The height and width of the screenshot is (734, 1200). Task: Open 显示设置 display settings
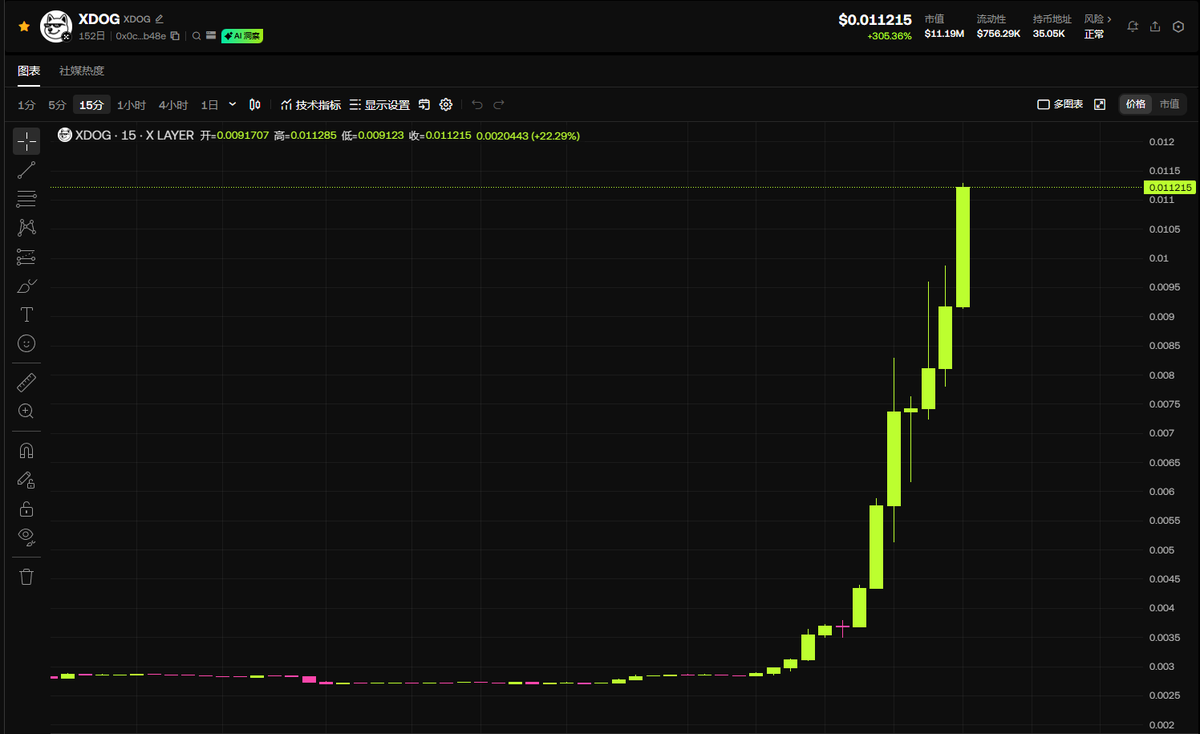point(379,104)
